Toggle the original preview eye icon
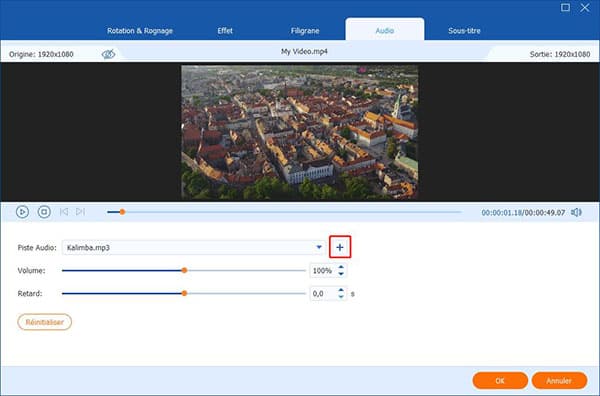The width and height of the screenshot is (600, 396). (x=108, y=54)
